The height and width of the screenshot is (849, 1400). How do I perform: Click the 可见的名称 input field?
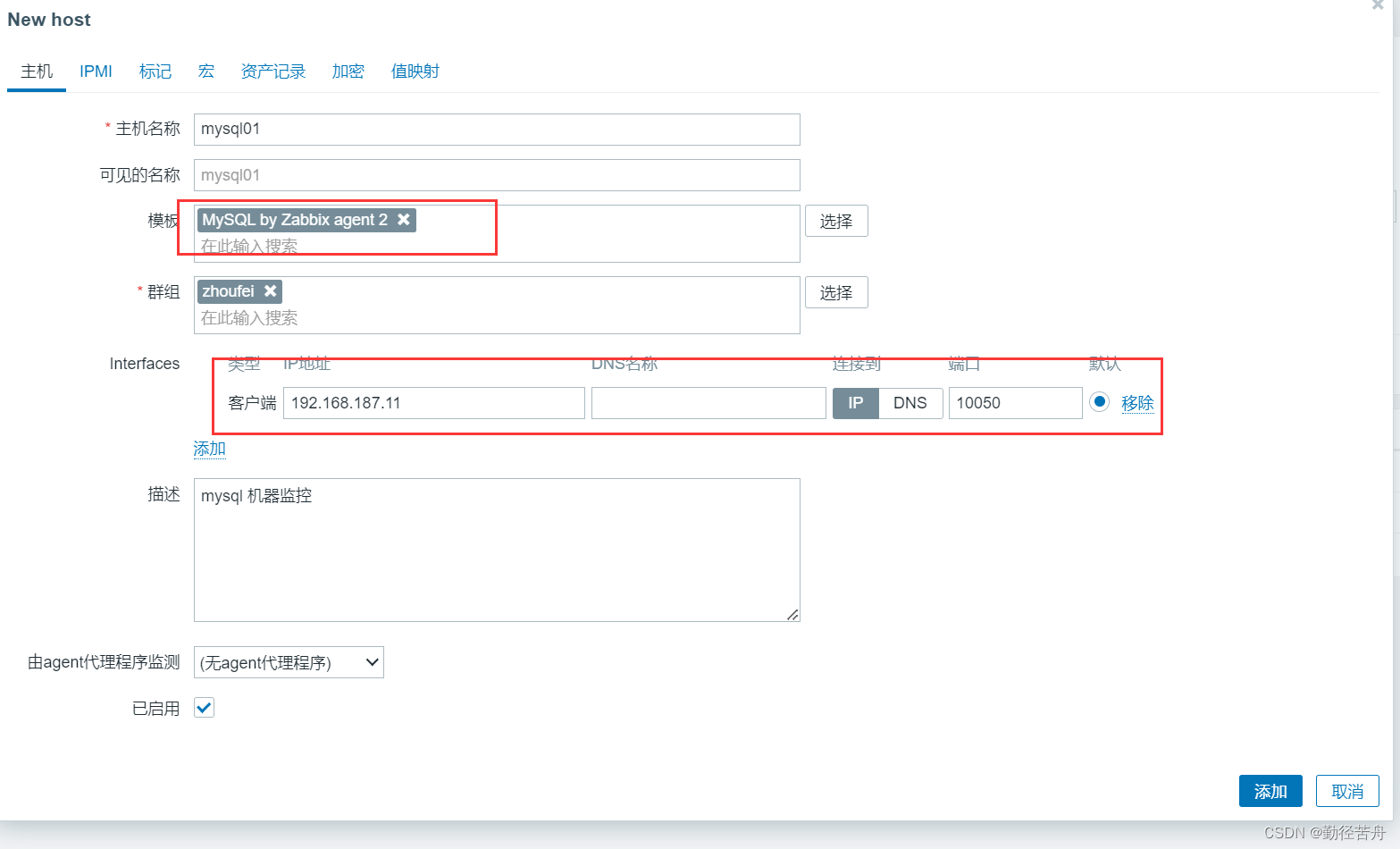[497, 175]
